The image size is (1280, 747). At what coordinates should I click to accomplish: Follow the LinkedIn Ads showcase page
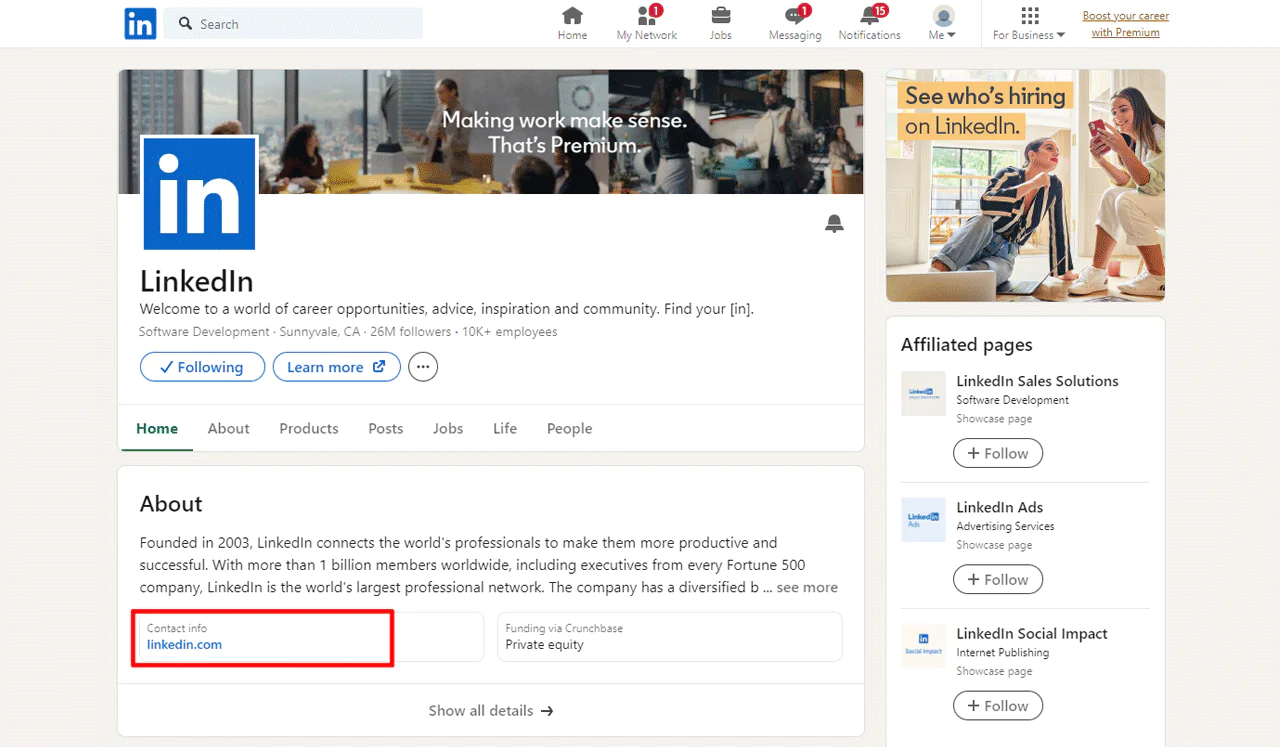click(x=997, y=579)
